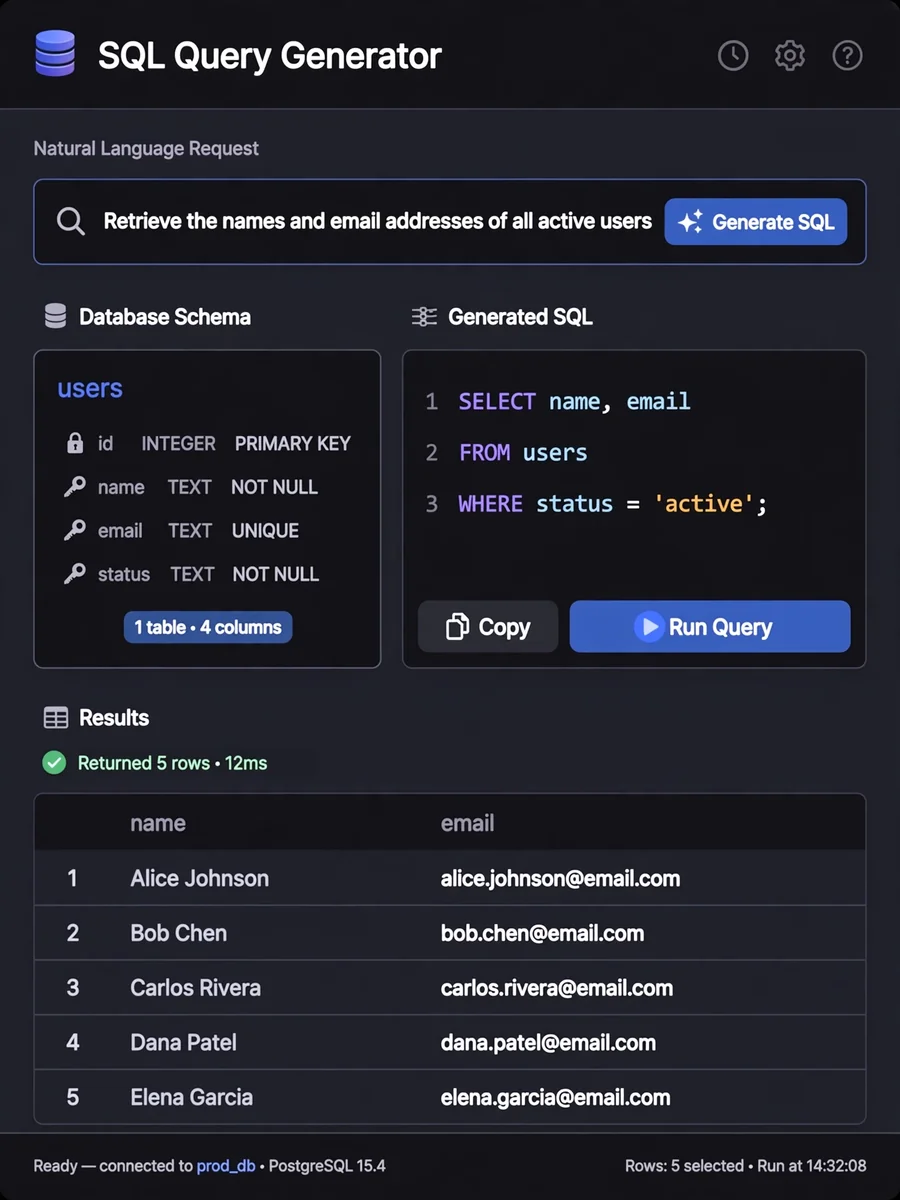Select the Elena Garcia name cell
The width and height of the screenshot is (900, 1200).
click(x=192, y=1097)
